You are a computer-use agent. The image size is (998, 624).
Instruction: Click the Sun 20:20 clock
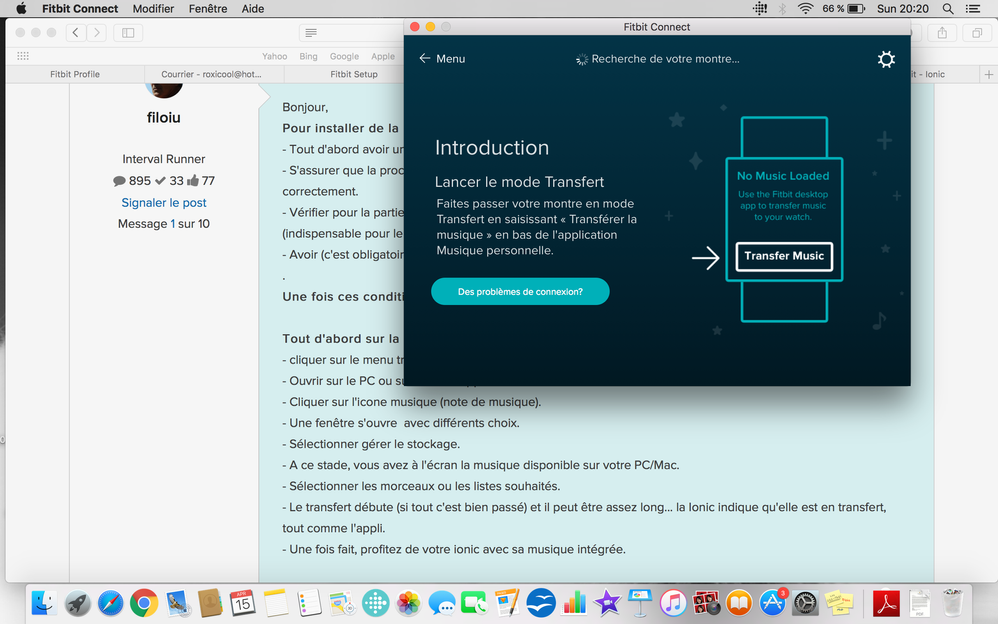click(x=903, y=8)
